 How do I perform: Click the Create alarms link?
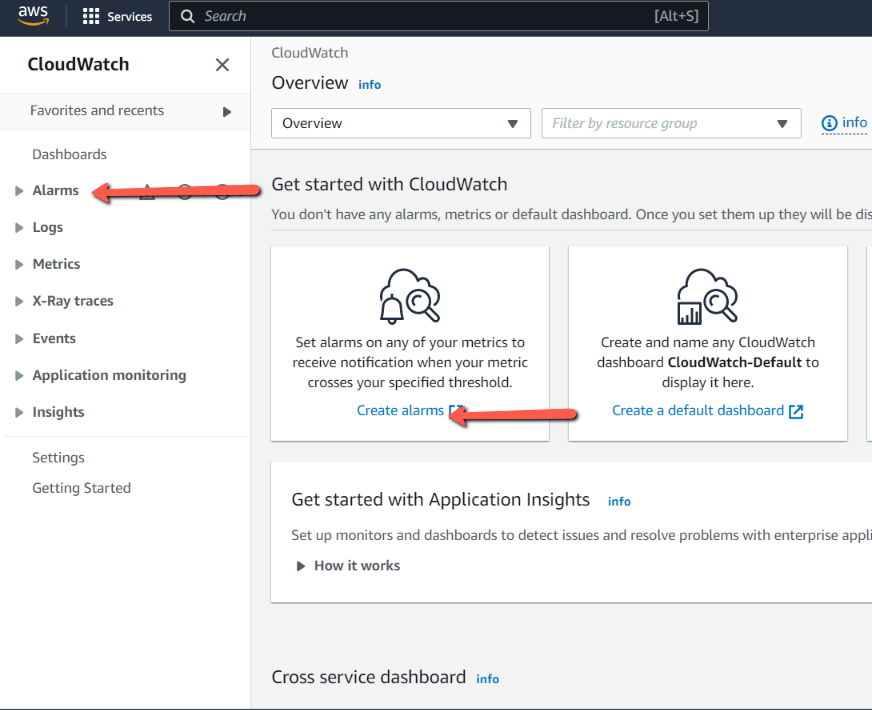point(400,410)
